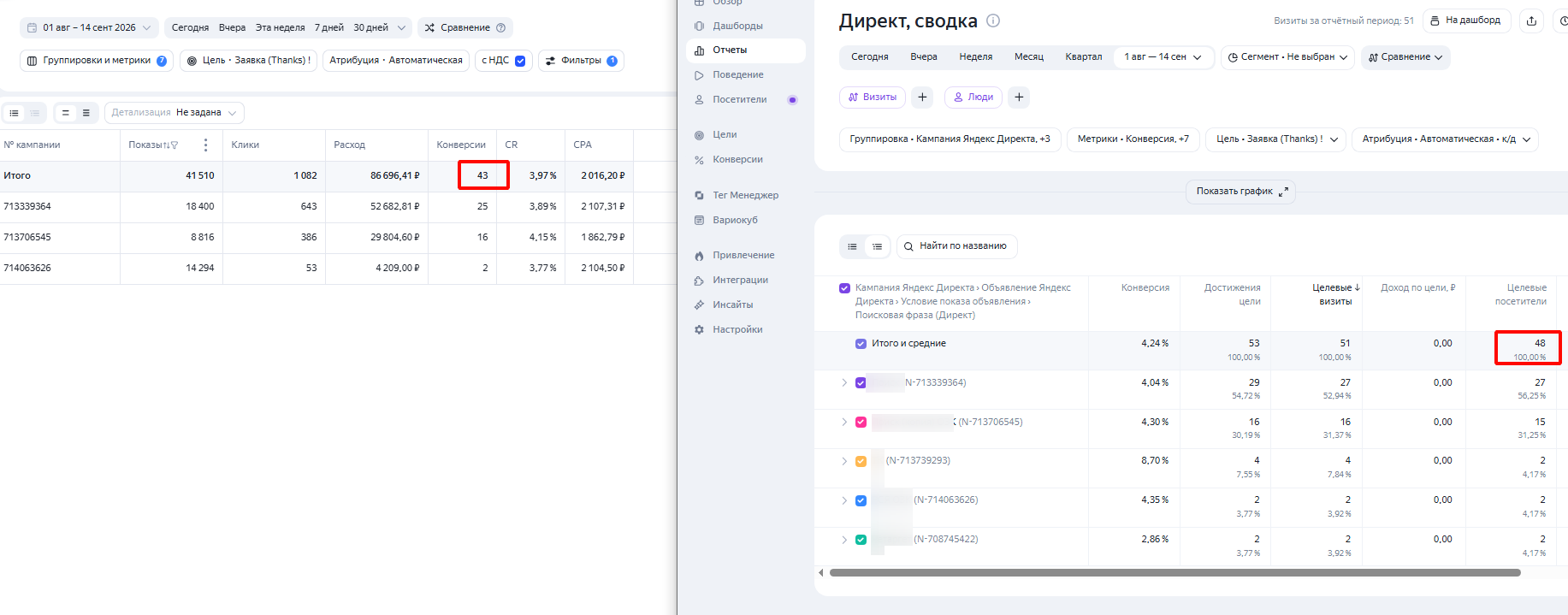Open Тег Менеджер from the sidebar
Viewport: 1568px width, 615px height.
tap(745, 195)
